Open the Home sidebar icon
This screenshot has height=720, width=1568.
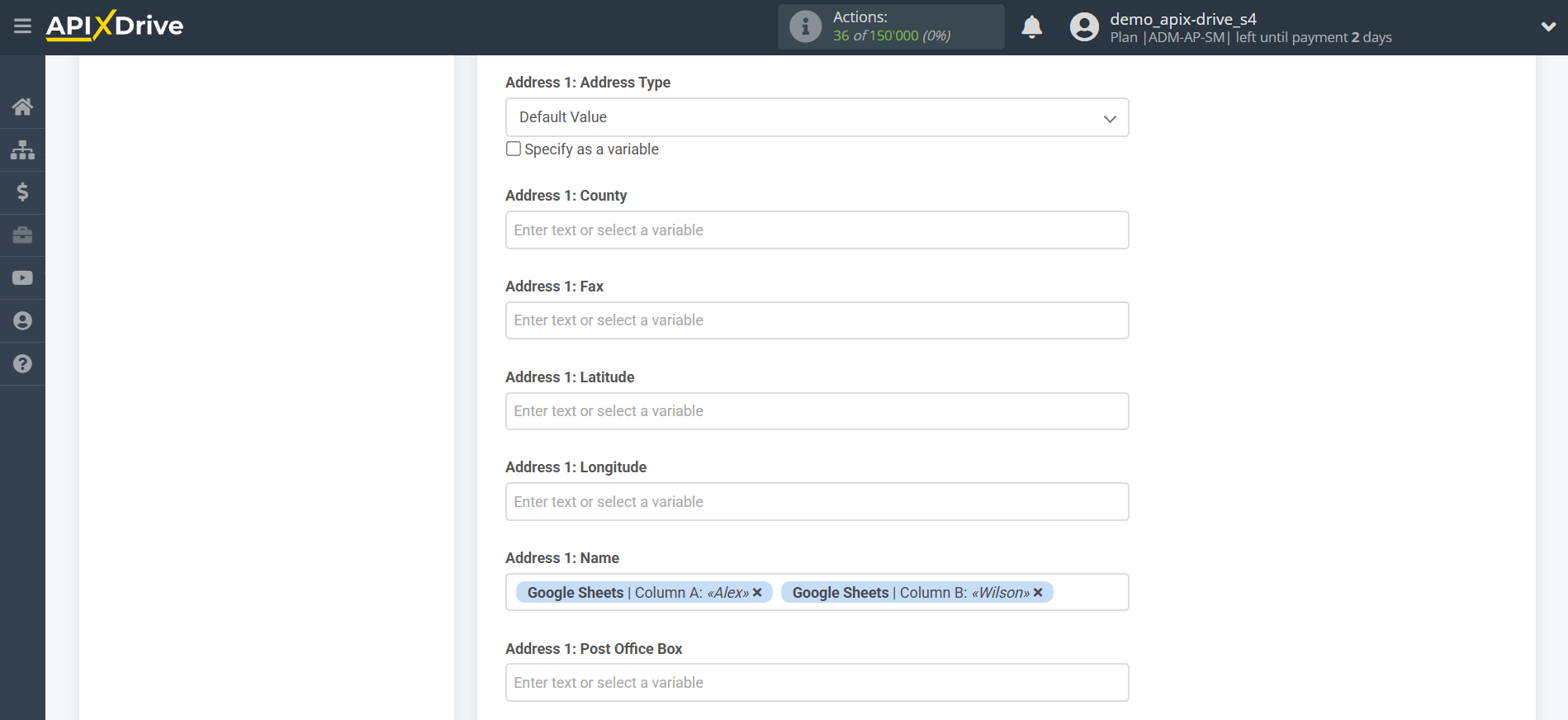click(22, 107)
